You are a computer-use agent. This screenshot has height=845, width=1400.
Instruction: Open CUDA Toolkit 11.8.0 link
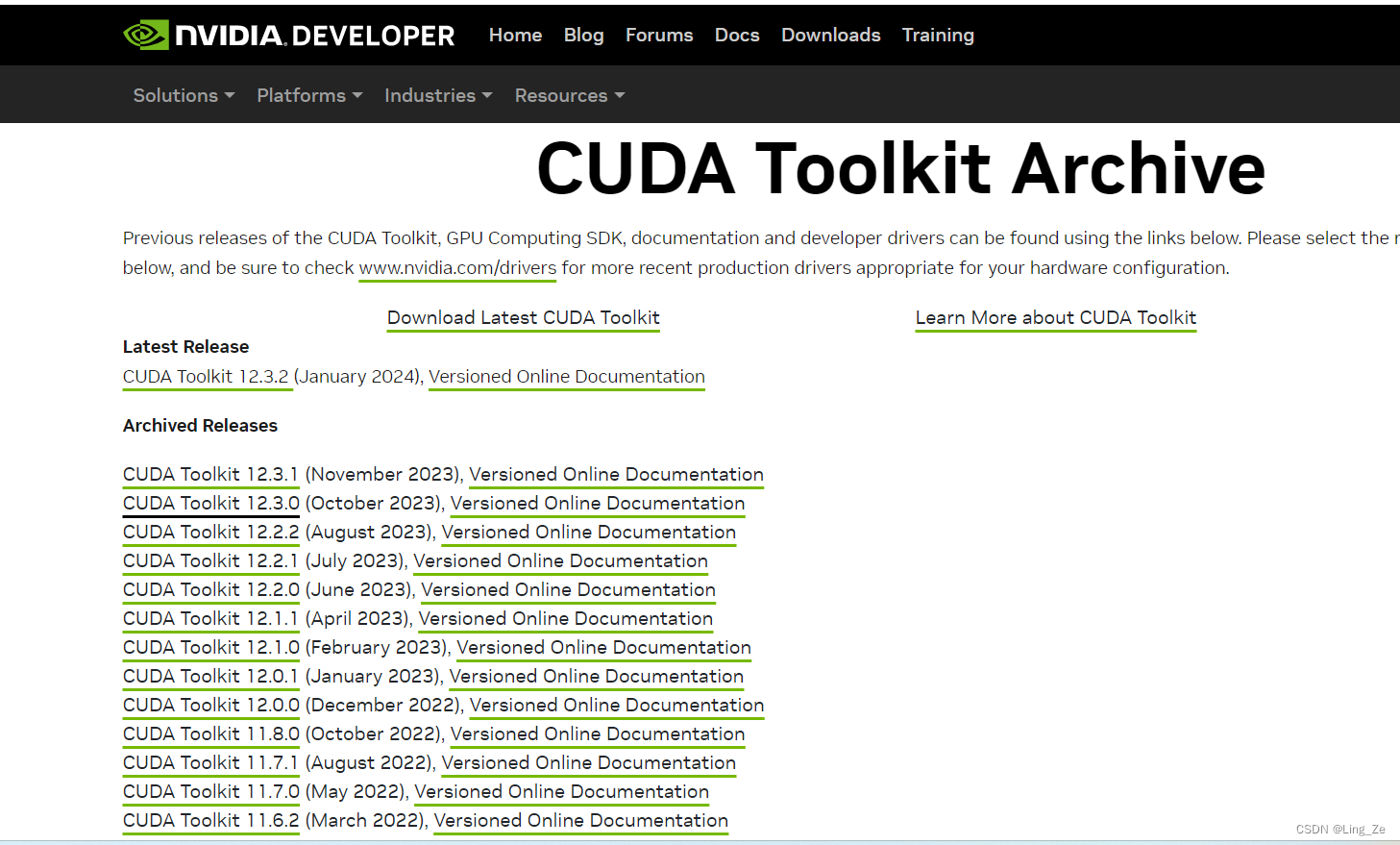tap(211, 734)
